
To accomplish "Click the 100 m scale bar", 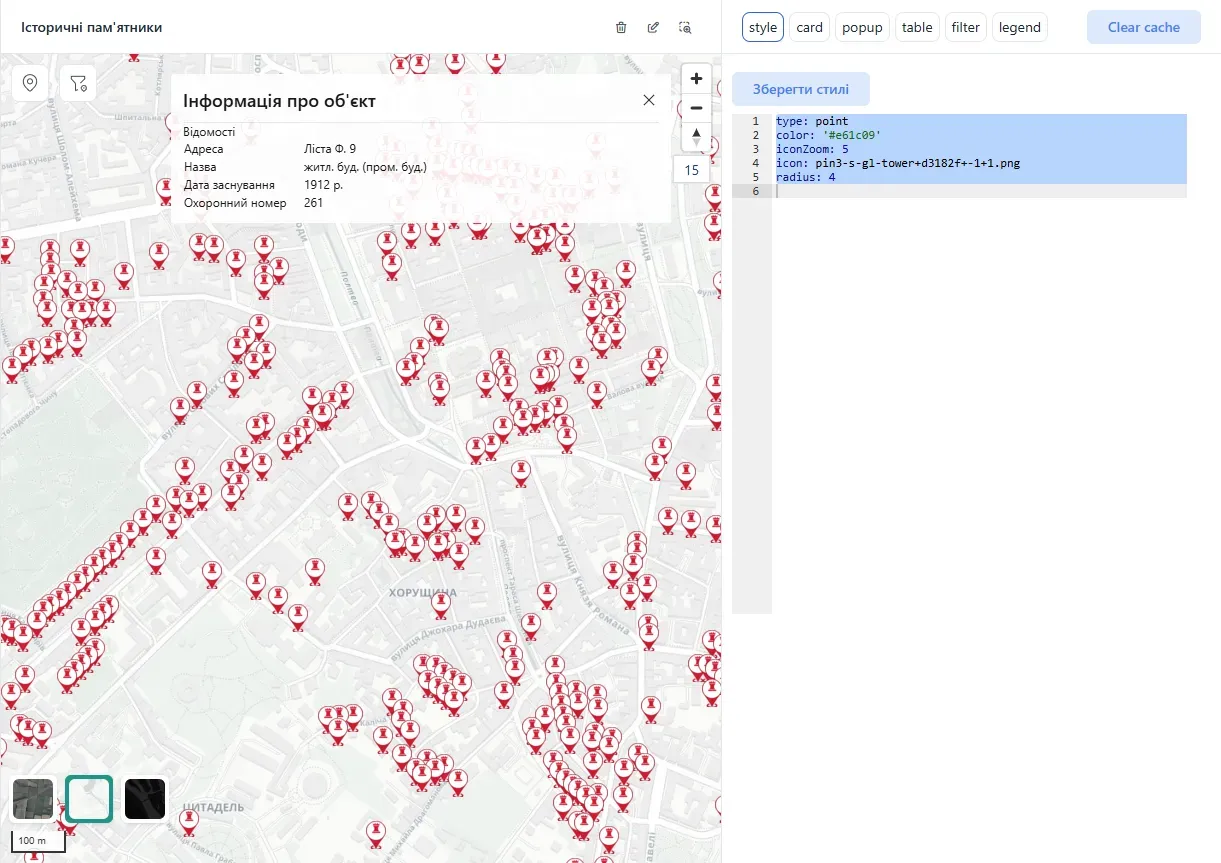I will 38,841.
